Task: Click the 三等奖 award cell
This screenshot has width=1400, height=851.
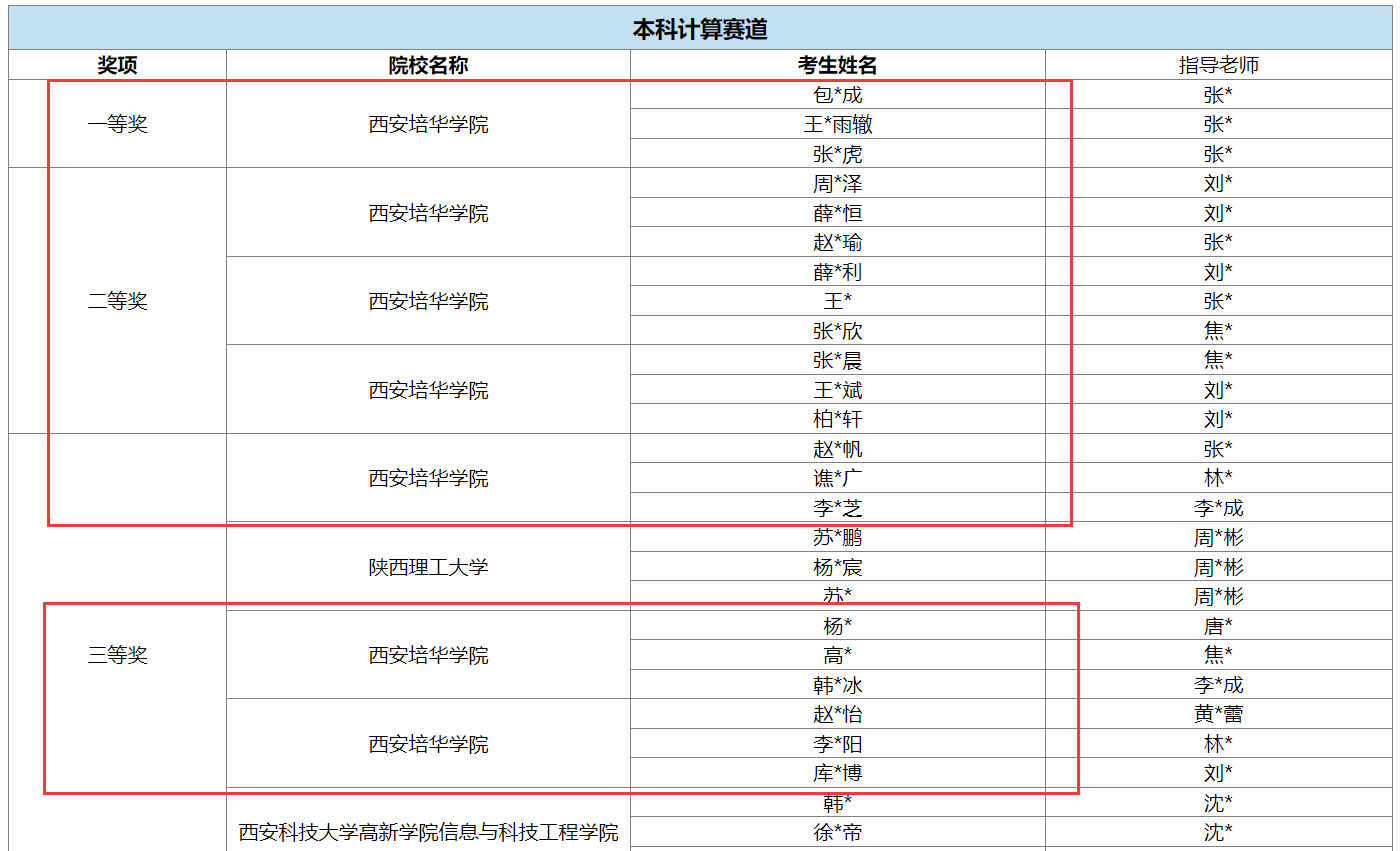Action: pyautogui.click(x=117, y=656)
